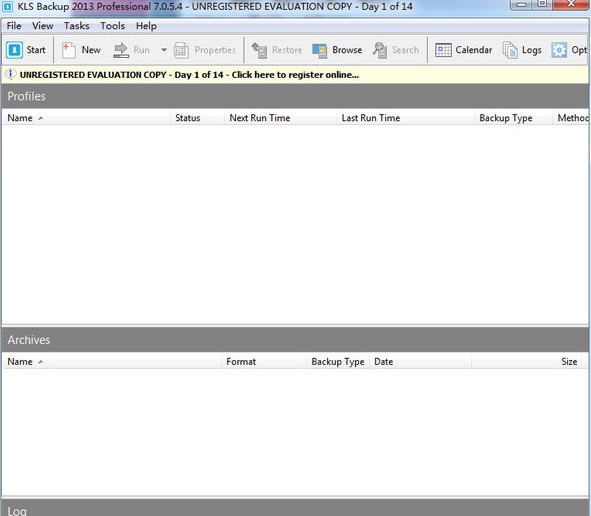Sort profiles by Backup Type column
Screen dimensions: 591x516
coord(513,118)
